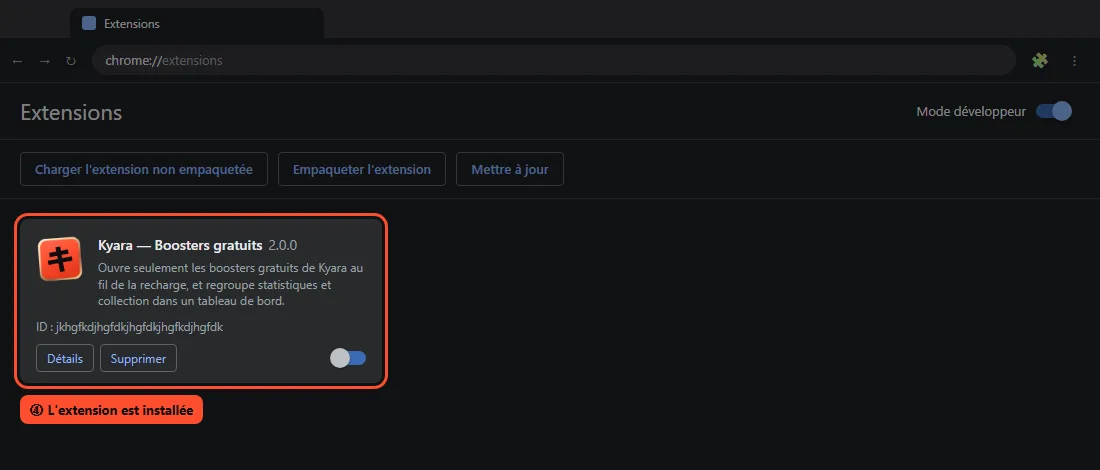Click the browser back arrow
The width and height of the screenshot is (1100, 470).
tap(18, 61)
